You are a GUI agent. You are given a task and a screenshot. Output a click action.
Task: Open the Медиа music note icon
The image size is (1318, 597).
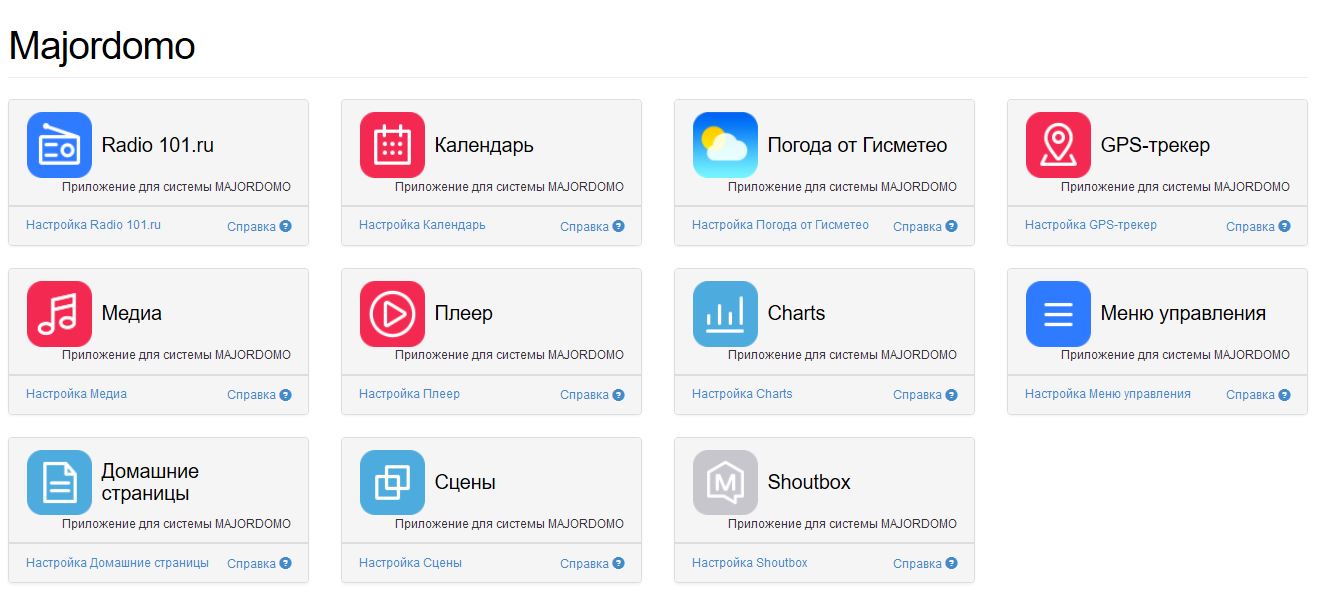59,314
